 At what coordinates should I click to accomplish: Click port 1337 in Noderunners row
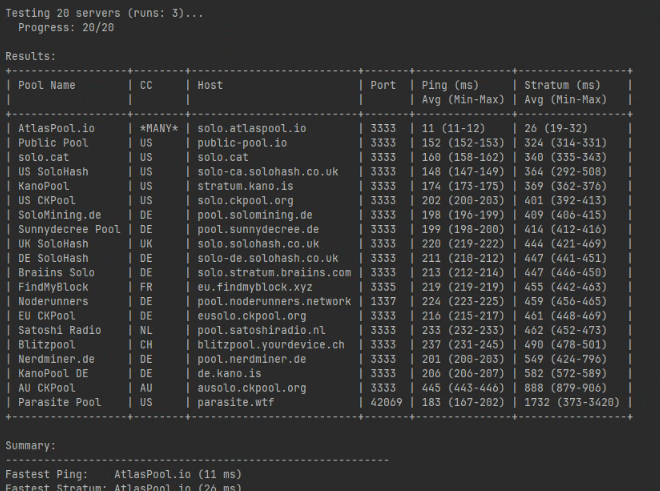(383, 302)
